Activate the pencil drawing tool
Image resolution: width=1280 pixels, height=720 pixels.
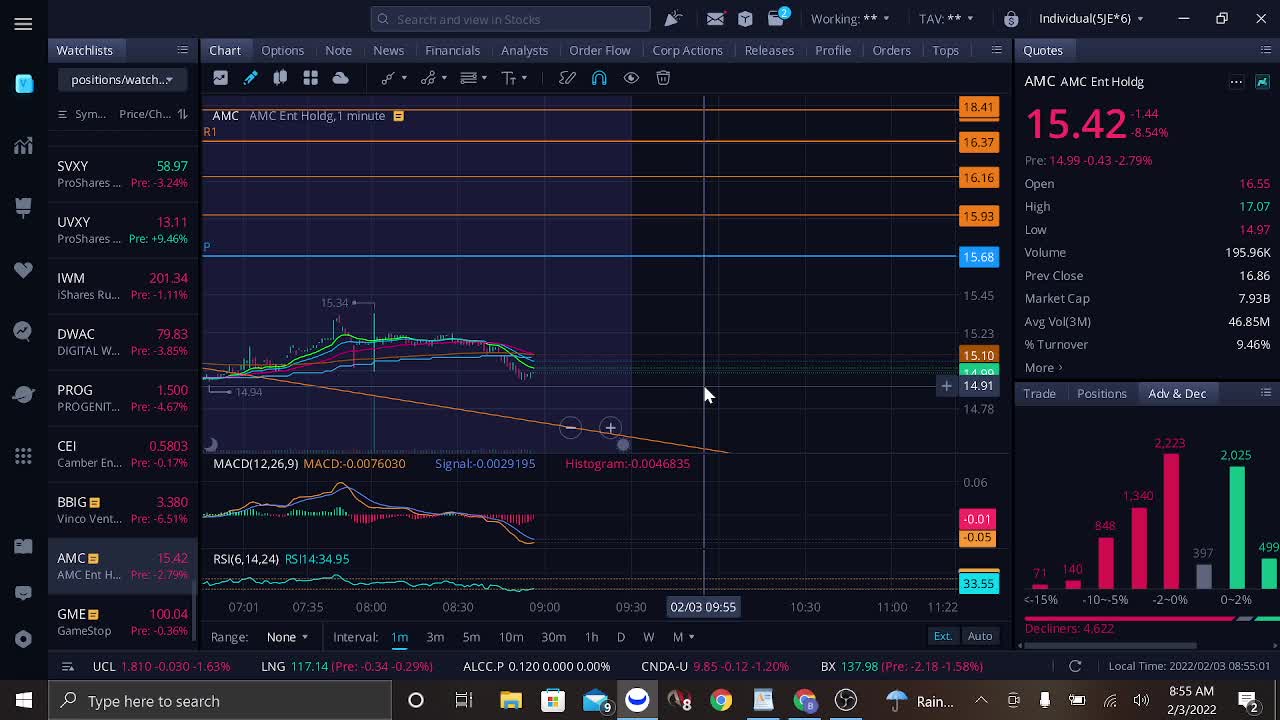pos(250,78)
